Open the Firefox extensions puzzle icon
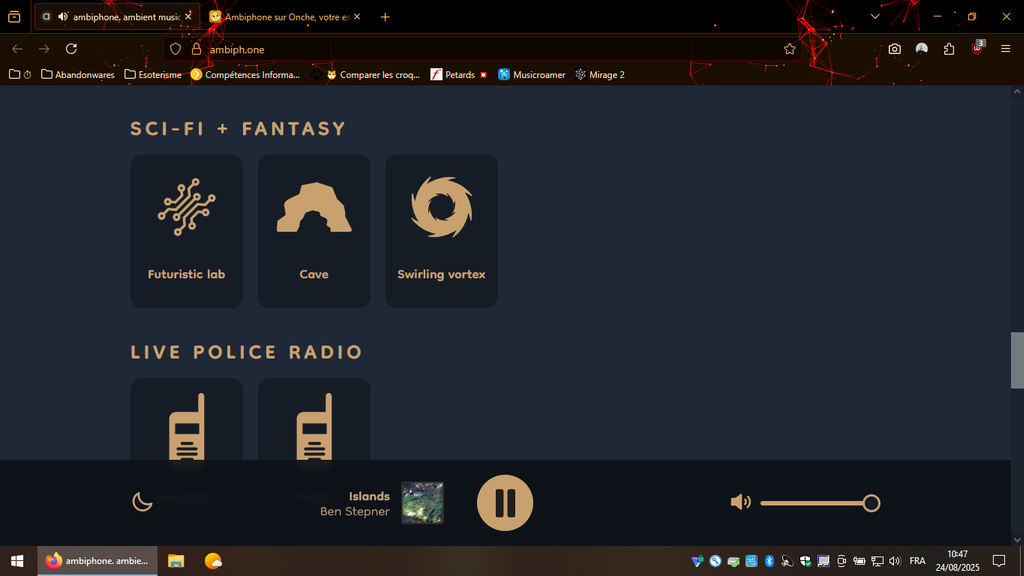The image size is (1024, 576). coord(949,49)
